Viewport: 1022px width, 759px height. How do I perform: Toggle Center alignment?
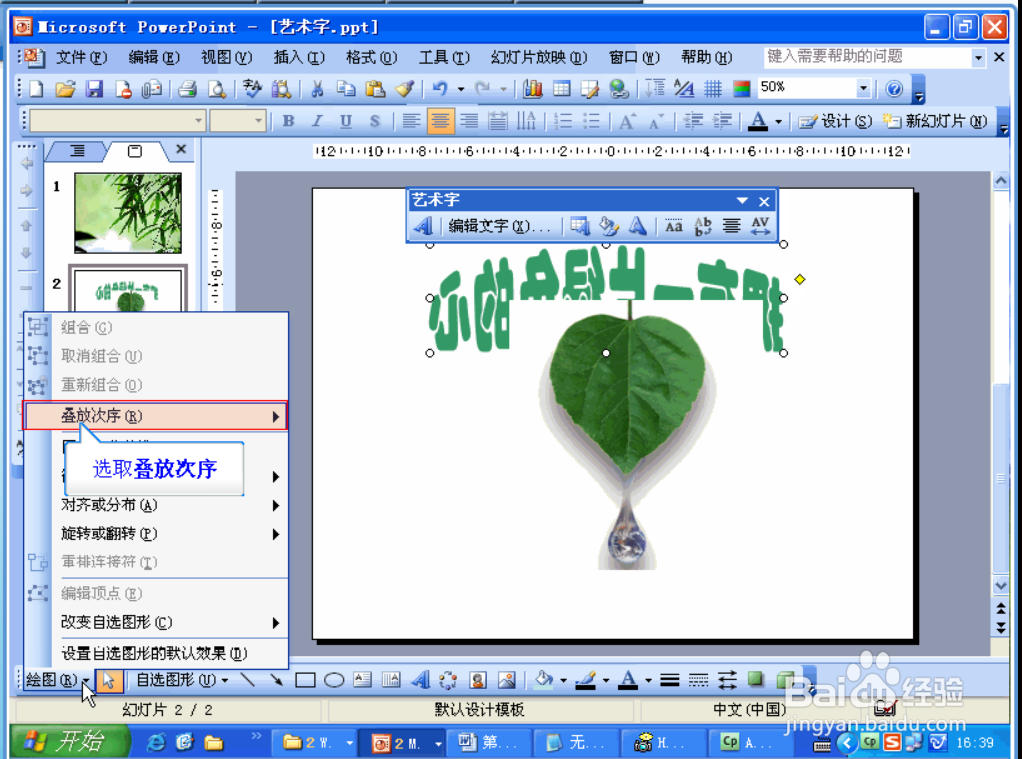(x=440, y=121)
